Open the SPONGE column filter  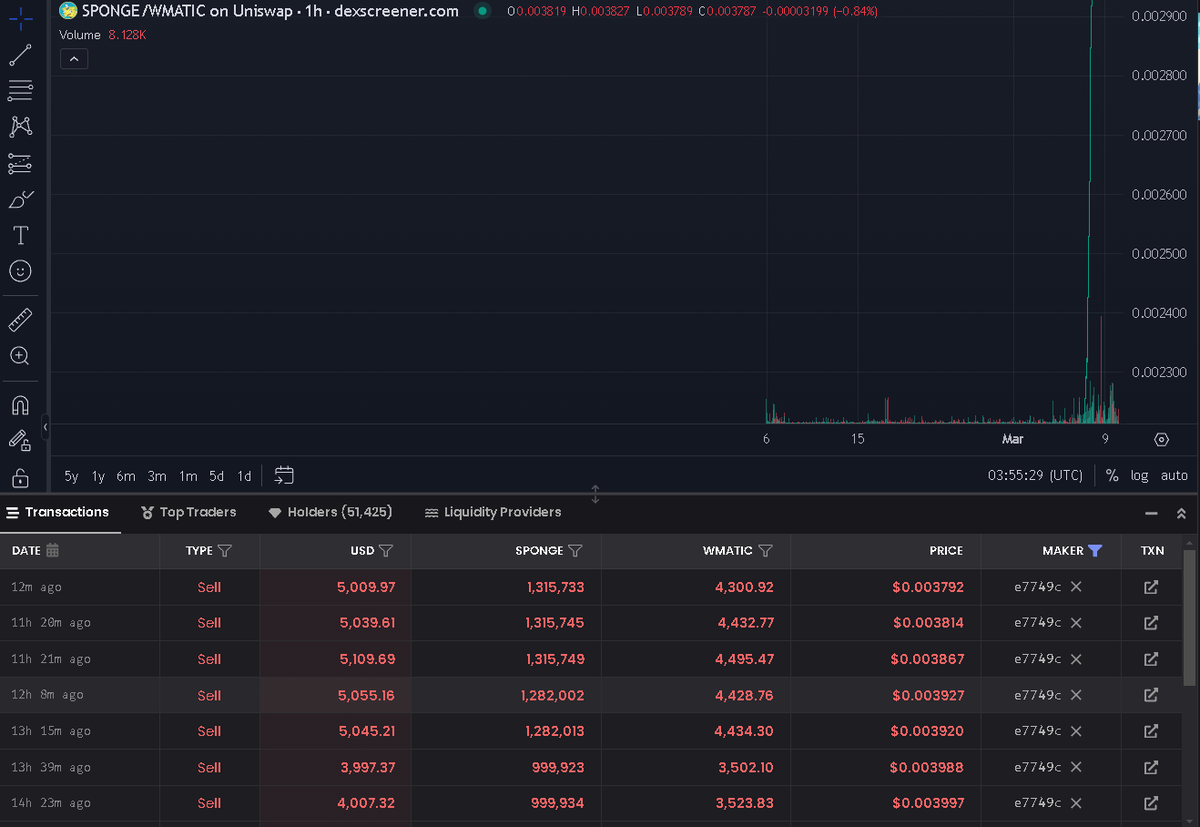click(x=575, y=551)
